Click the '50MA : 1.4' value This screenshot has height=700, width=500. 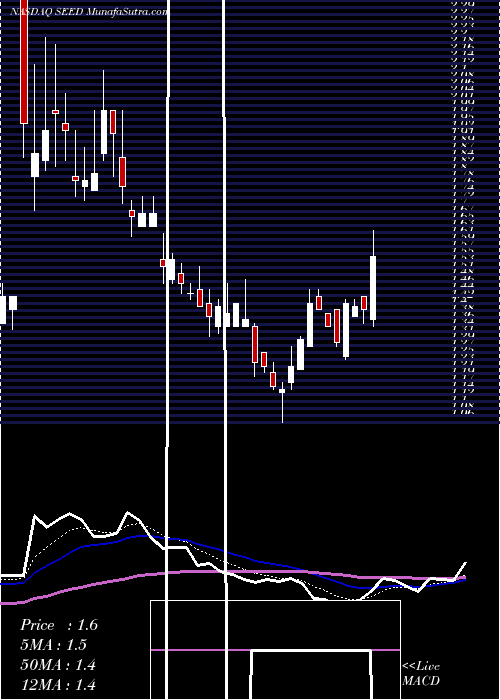coord(58,665)
